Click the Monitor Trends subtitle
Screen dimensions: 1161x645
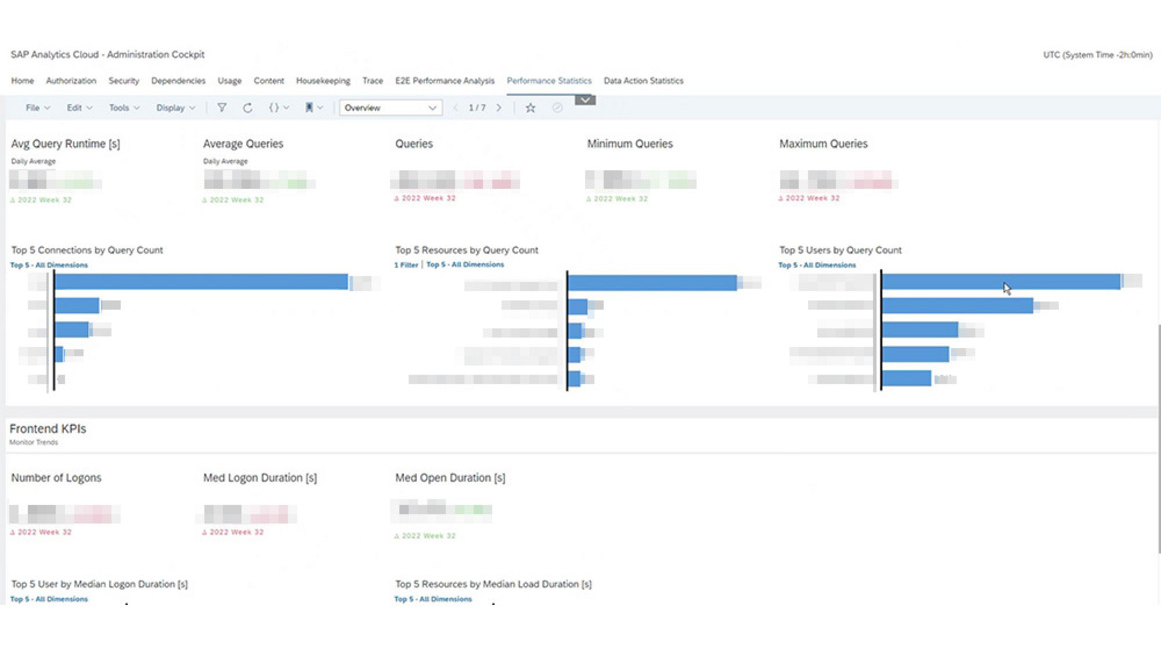33,443
